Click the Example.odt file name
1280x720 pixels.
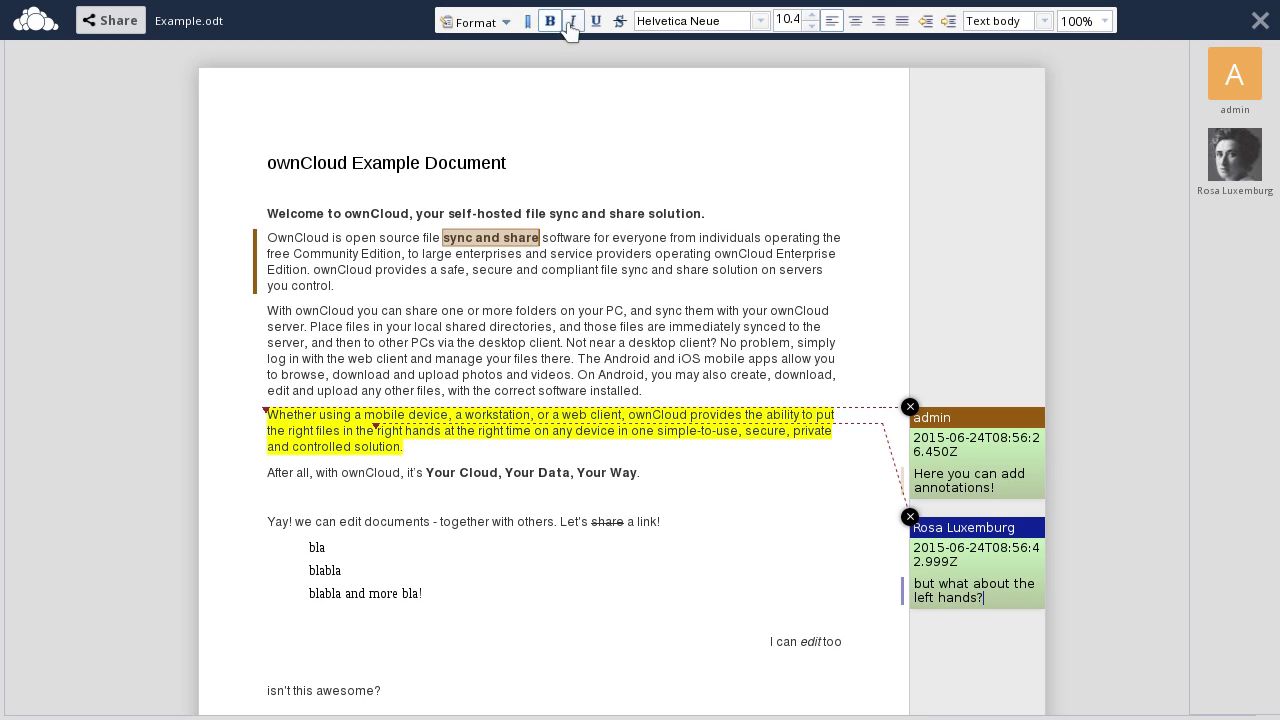pyautogui.click(x=189, y=21)
